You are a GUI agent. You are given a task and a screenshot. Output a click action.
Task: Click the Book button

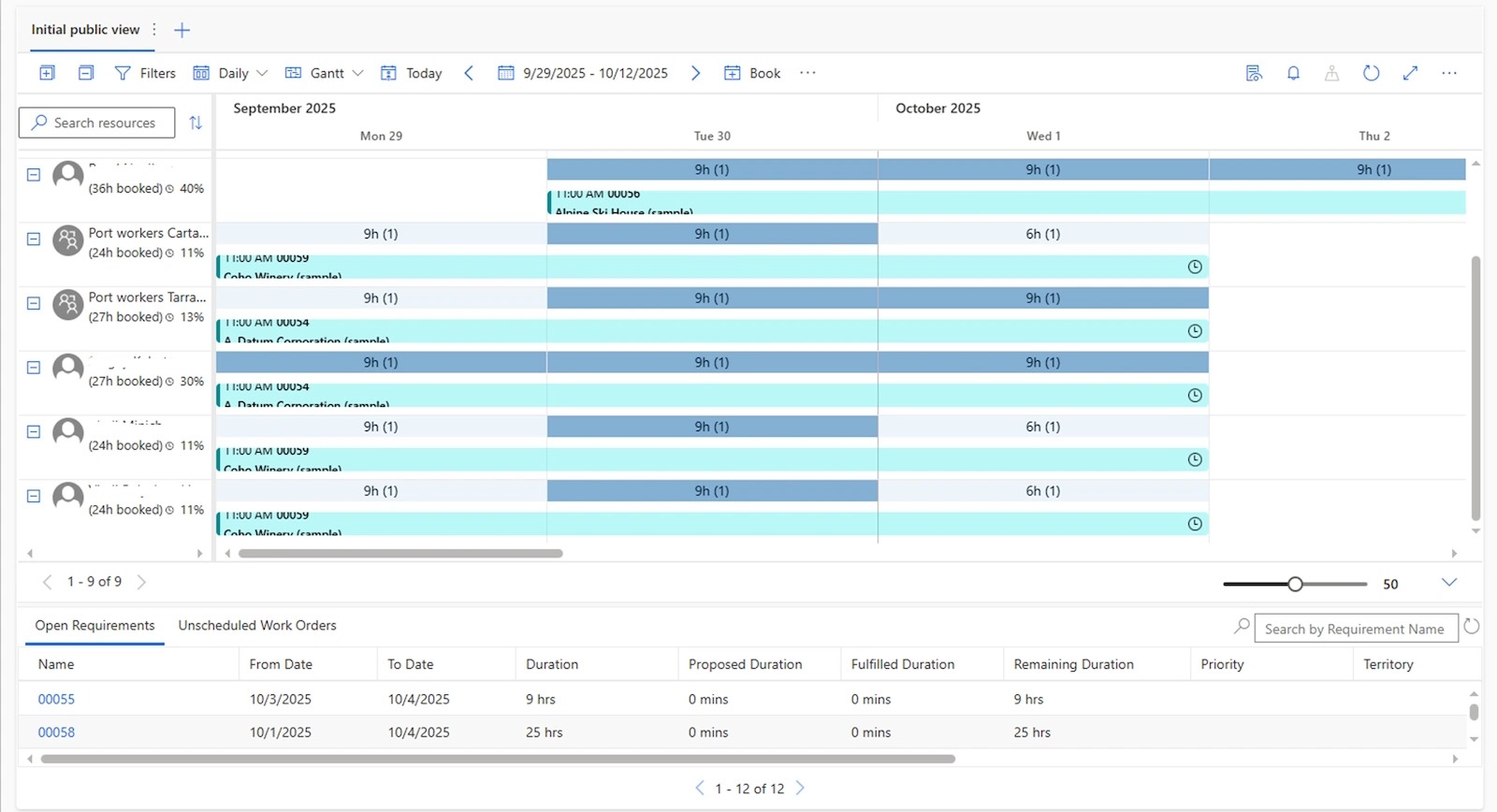point(752,73)
